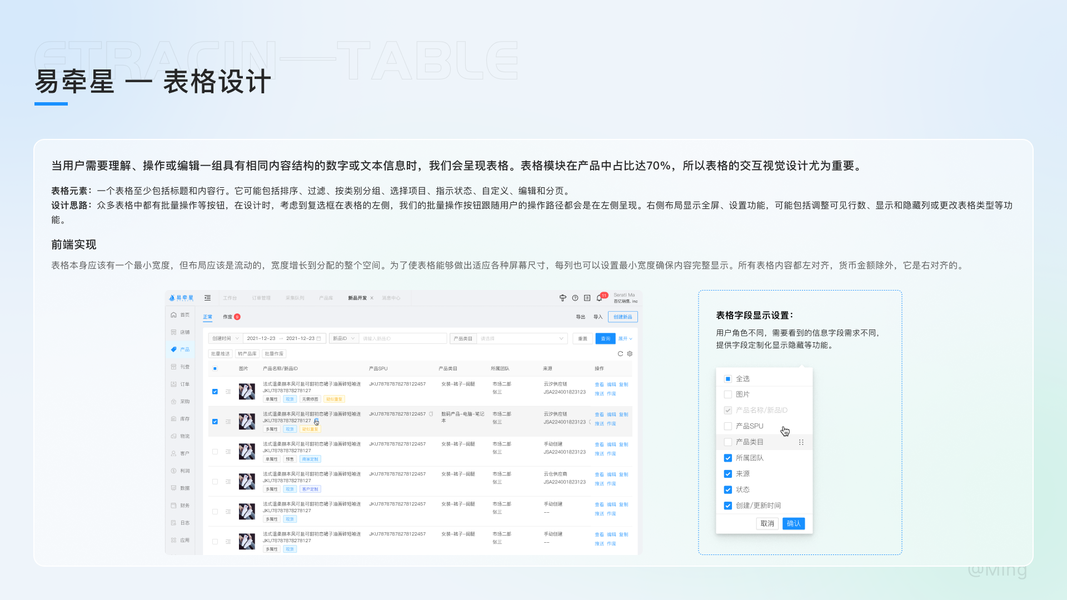Expand more filters with 展开
The image size is (1067, 600).
pyautogui.click(x=625, y=338)
